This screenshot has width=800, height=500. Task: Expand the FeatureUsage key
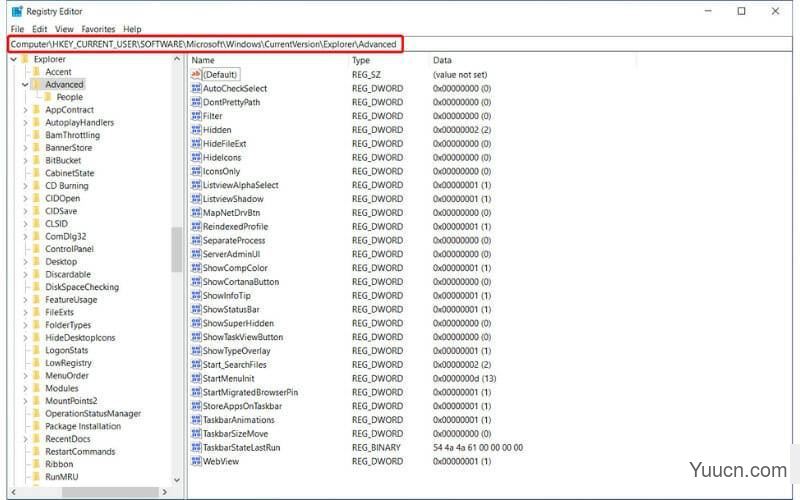[x=25, y=299]
